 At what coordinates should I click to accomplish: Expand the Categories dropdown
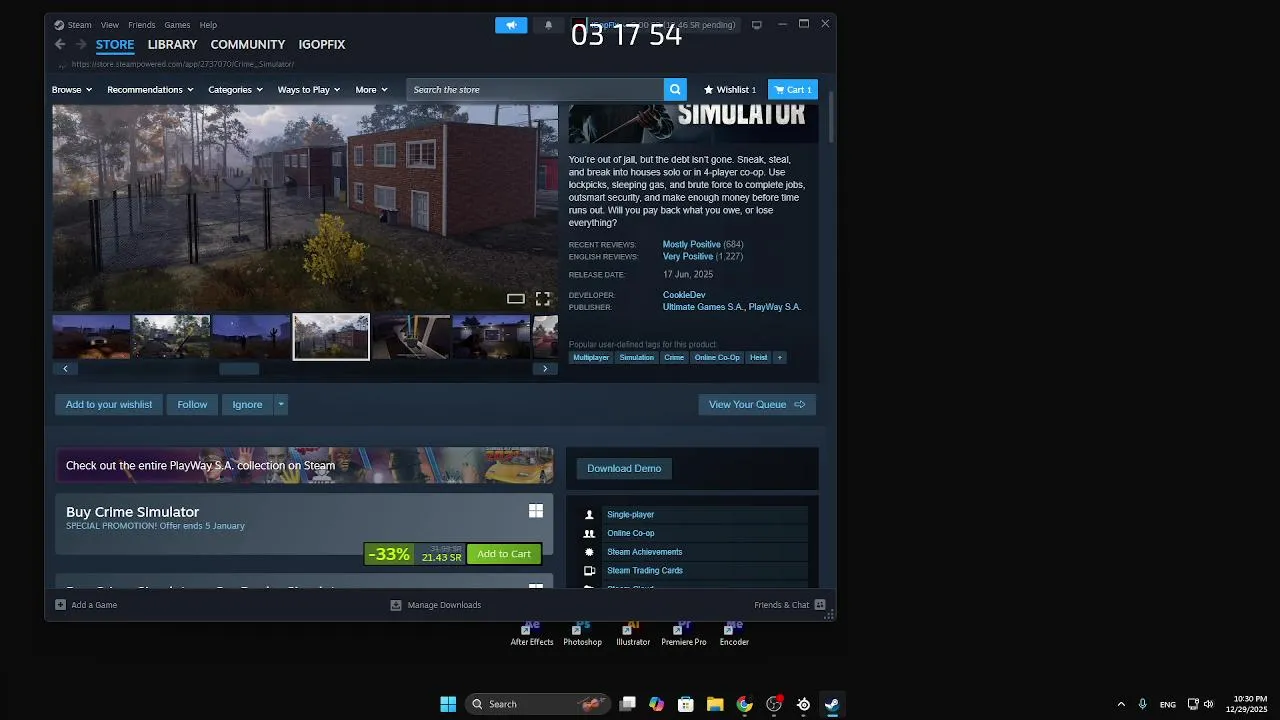[x=236, y=89]
